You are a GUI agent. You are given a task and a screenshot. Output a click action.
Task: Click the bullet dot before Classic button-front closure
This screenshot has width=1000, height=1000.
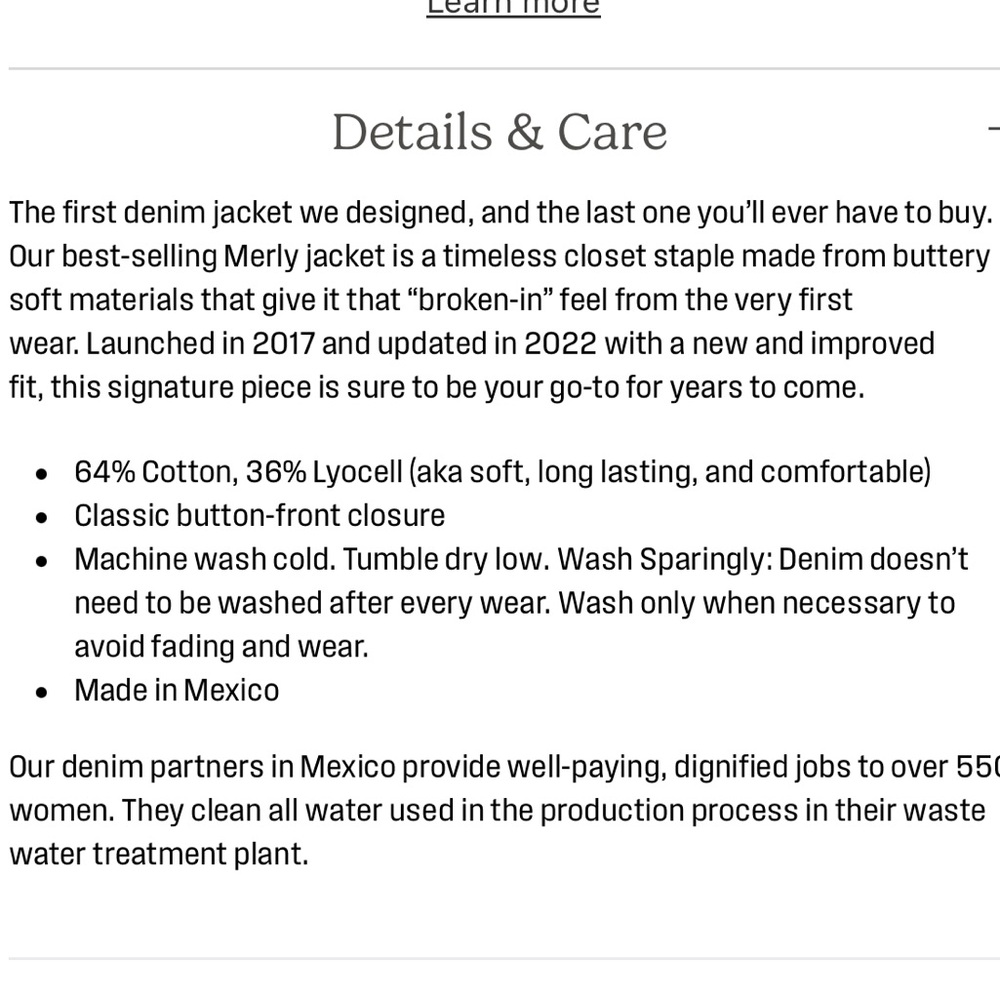pyautogui.click(x=41, y=517)
